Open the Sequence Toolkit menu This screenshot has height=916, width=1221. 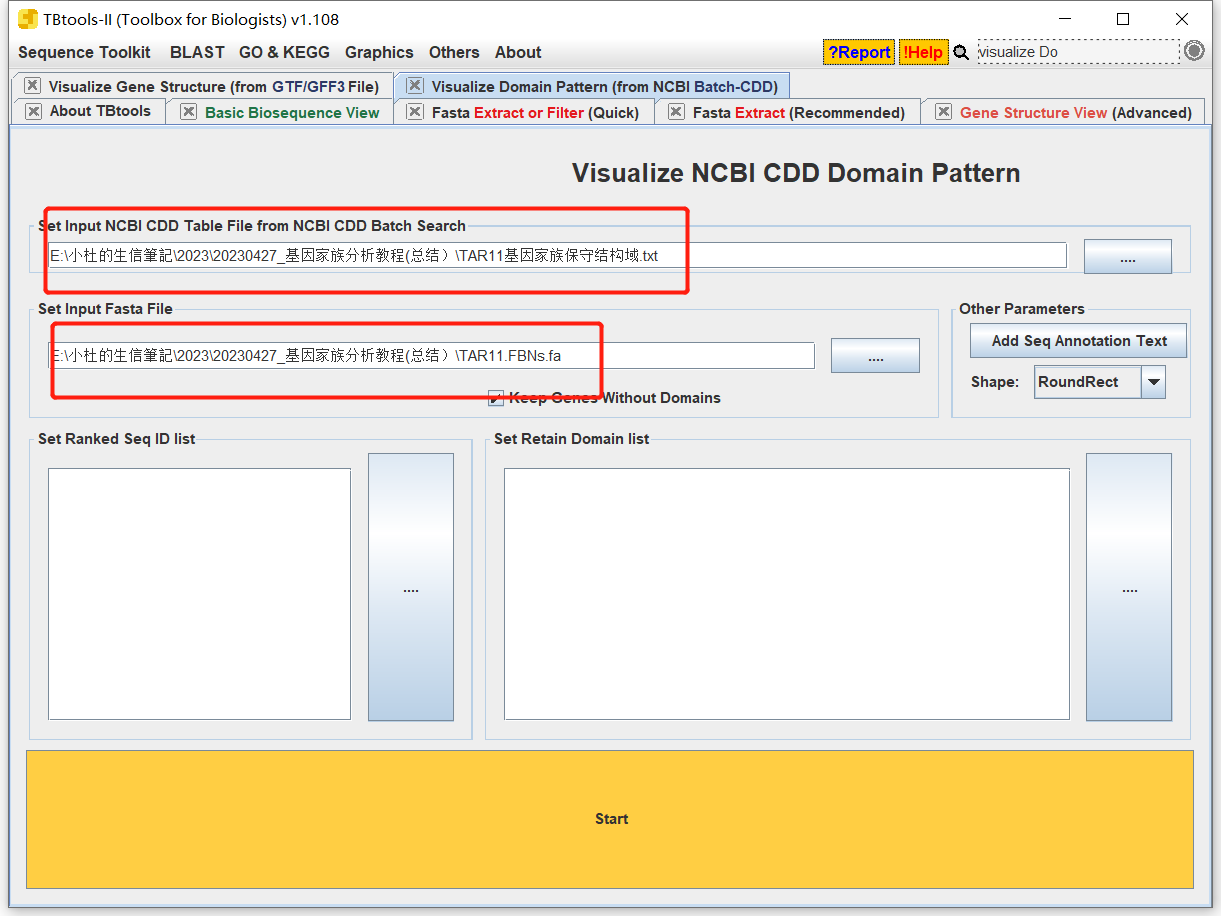click(x=84, y=52)
